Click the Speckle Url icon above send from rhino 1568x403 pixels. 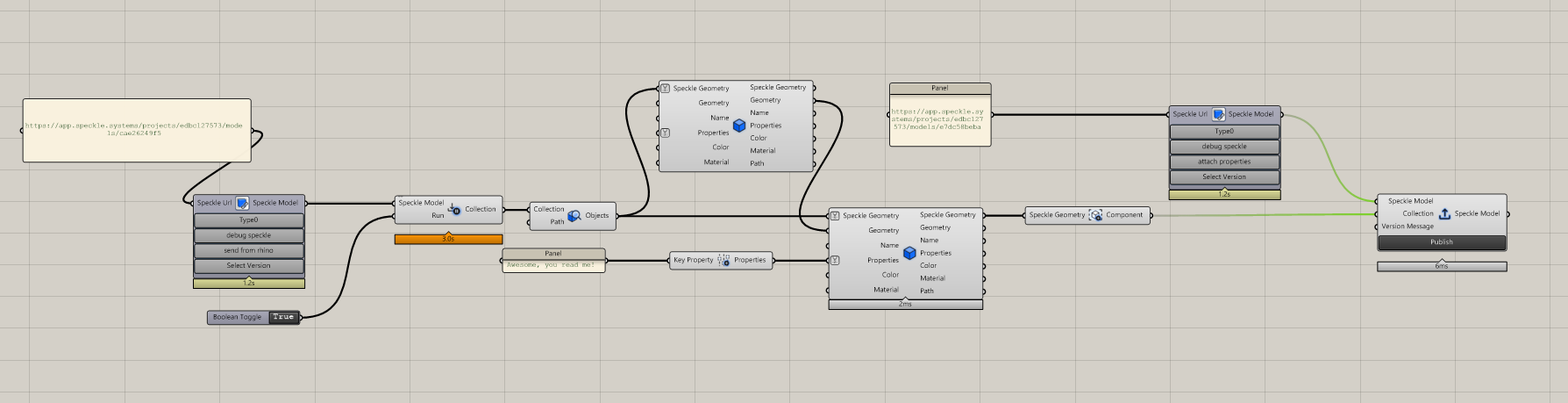pos(242,203)
